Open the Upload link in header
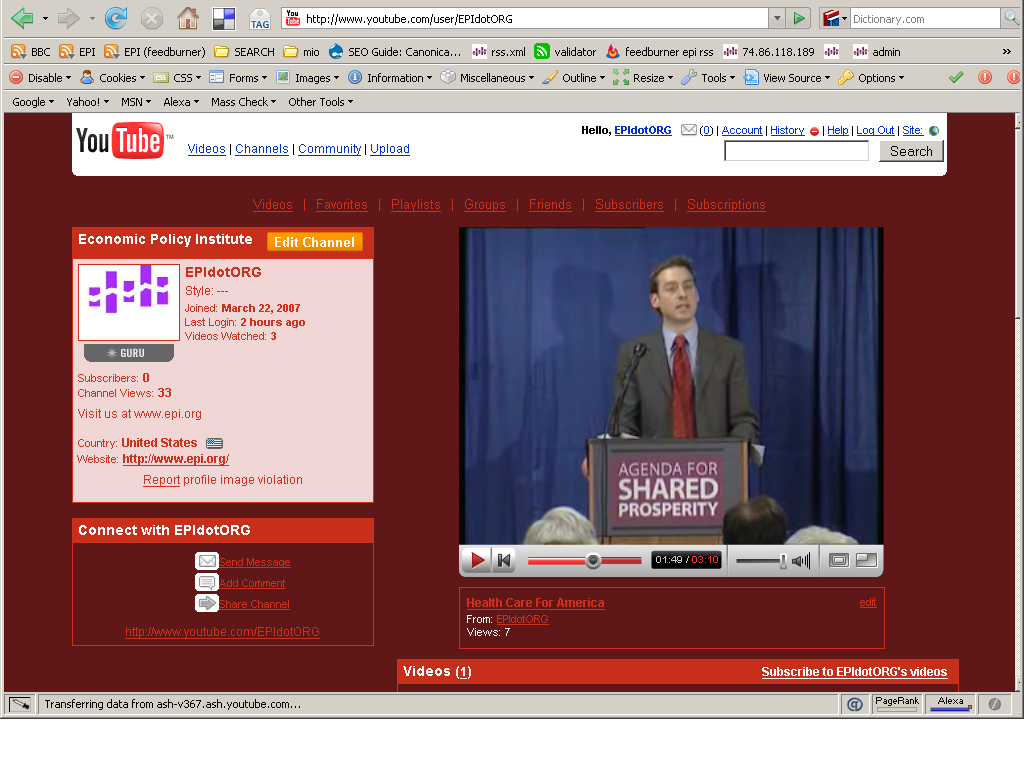 (390, 149)
